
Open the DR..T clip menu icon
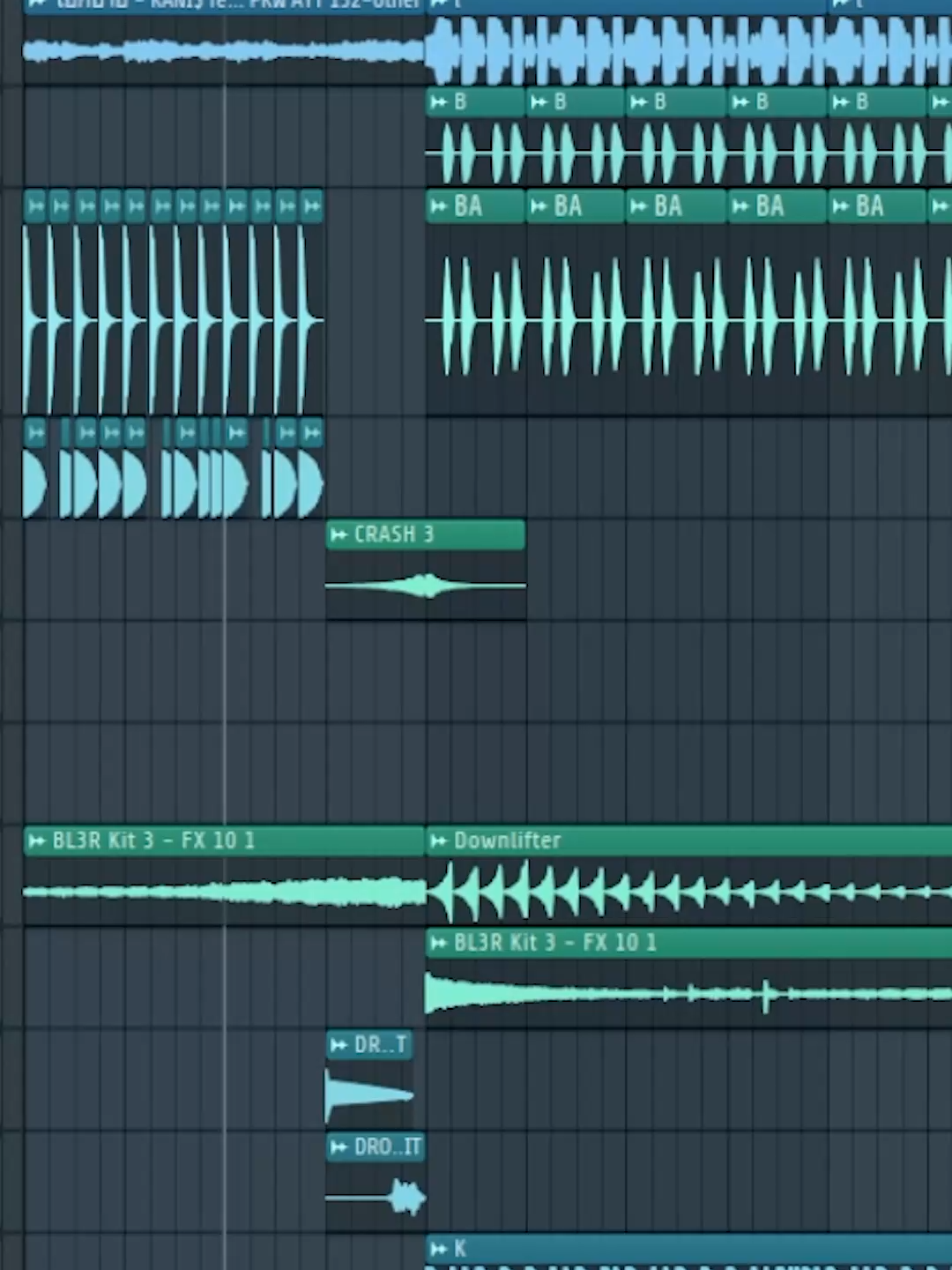click(338, 1045)
